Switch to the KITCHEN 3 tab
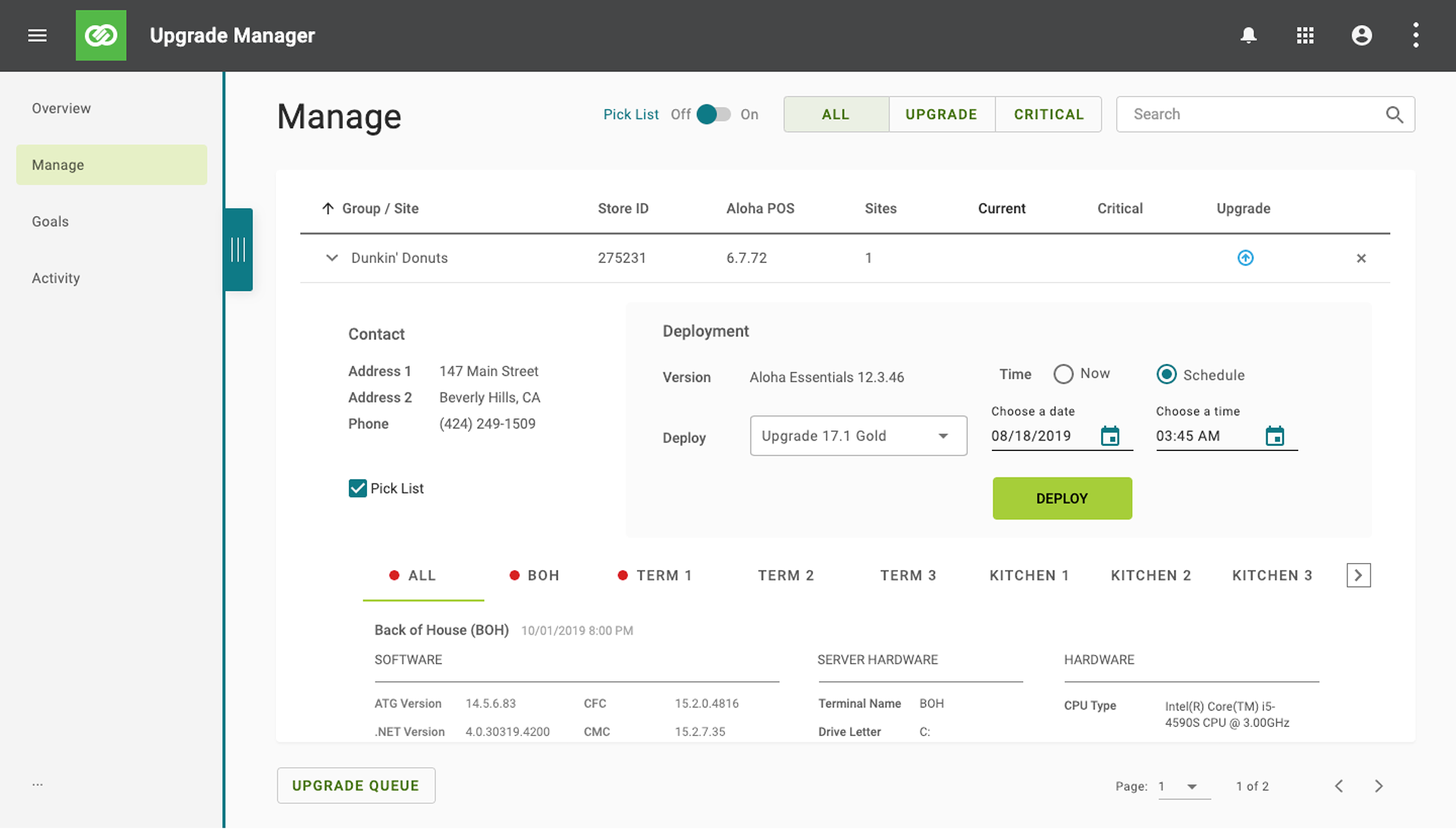Image resolution: width=1456 pixels, height=830 pixels. pyautogui.click(x=1272, y=576)
